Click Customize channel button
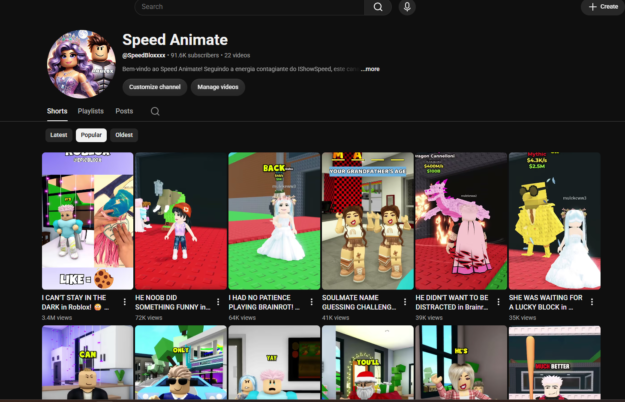 (155, 87)
